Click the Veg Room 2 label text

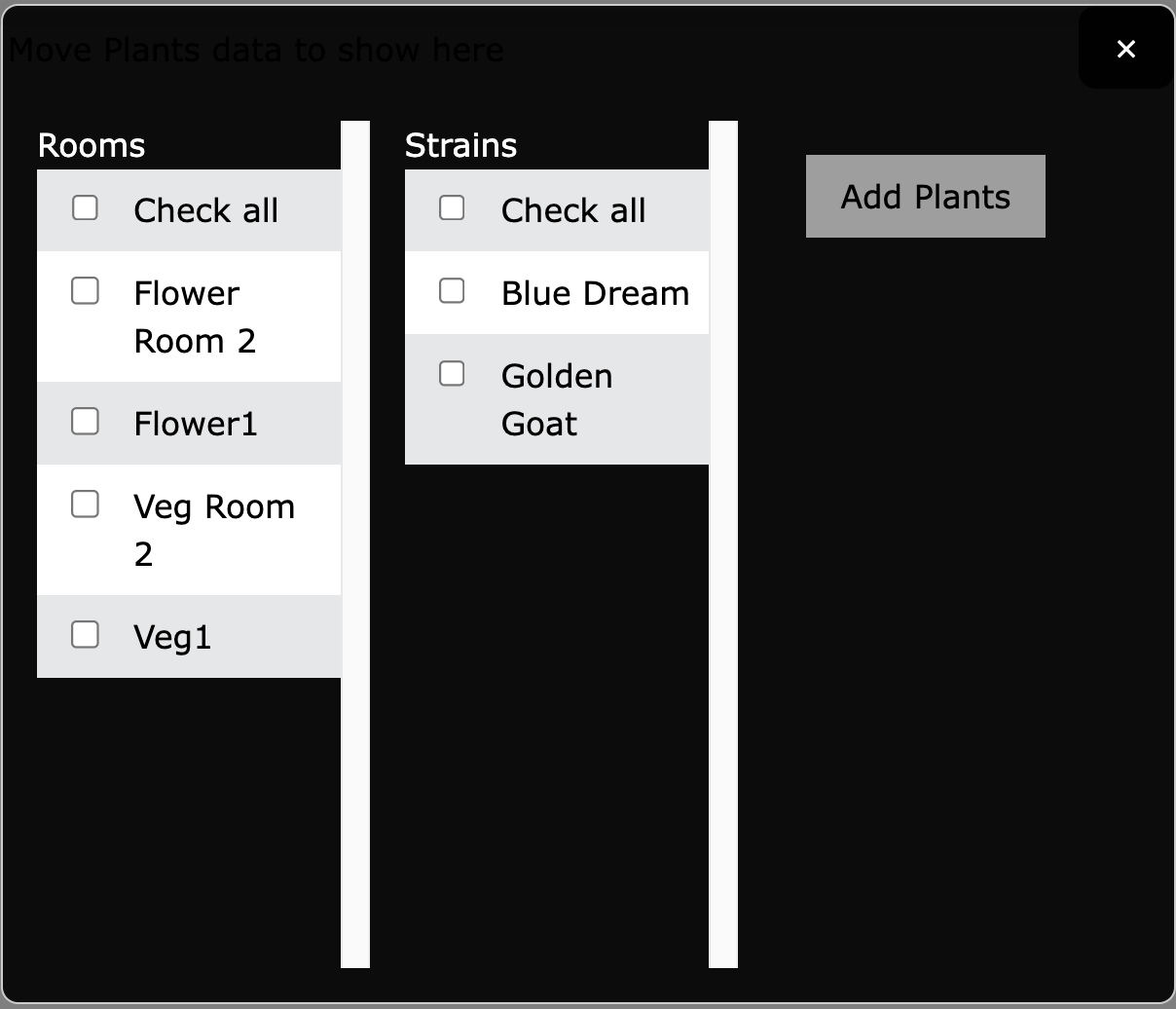[214, 530]
